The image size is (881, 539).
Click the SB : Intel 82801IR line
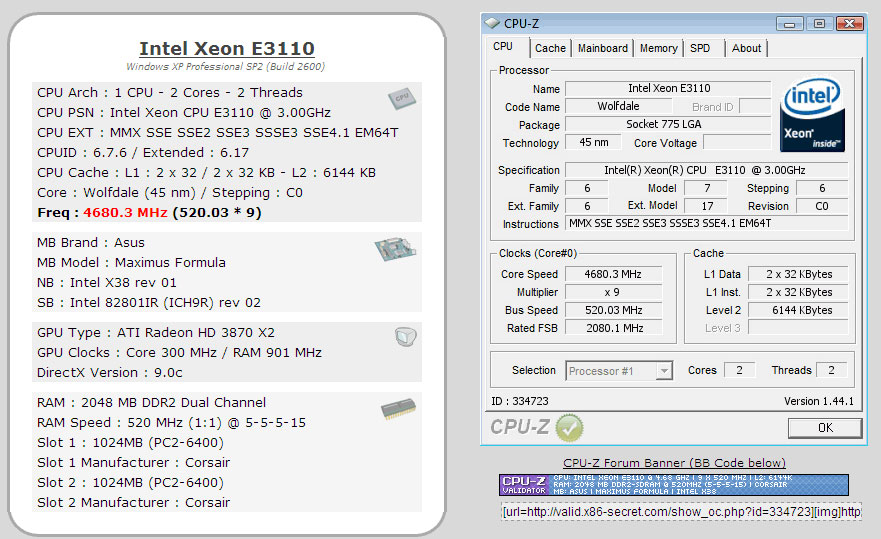click(149, 303)
